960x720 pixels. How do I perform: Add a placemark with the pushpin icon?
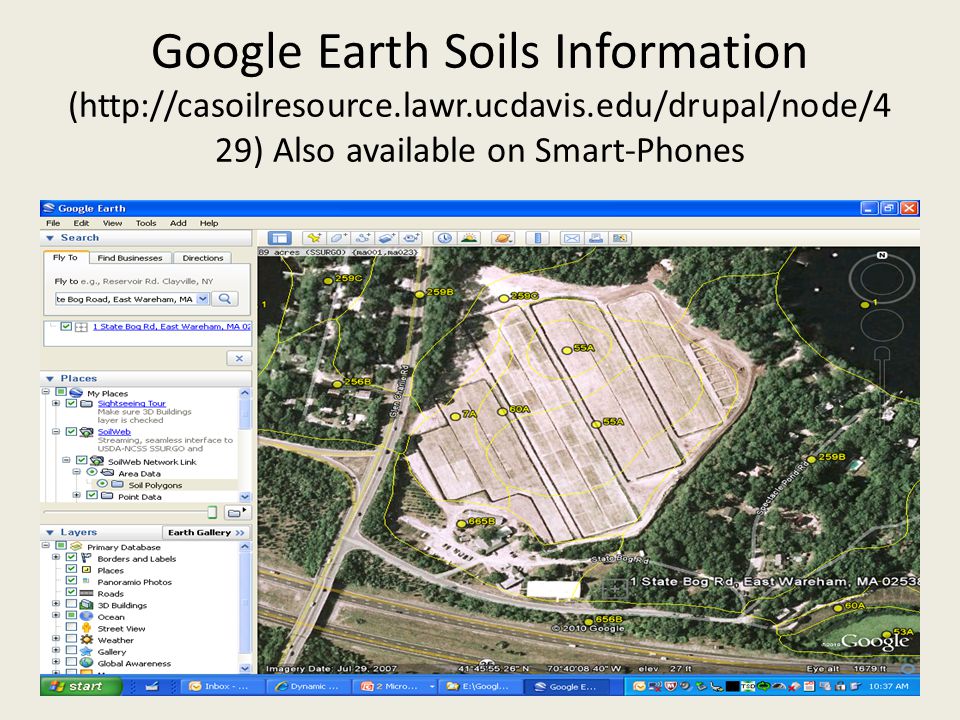(x=315, y=238)
